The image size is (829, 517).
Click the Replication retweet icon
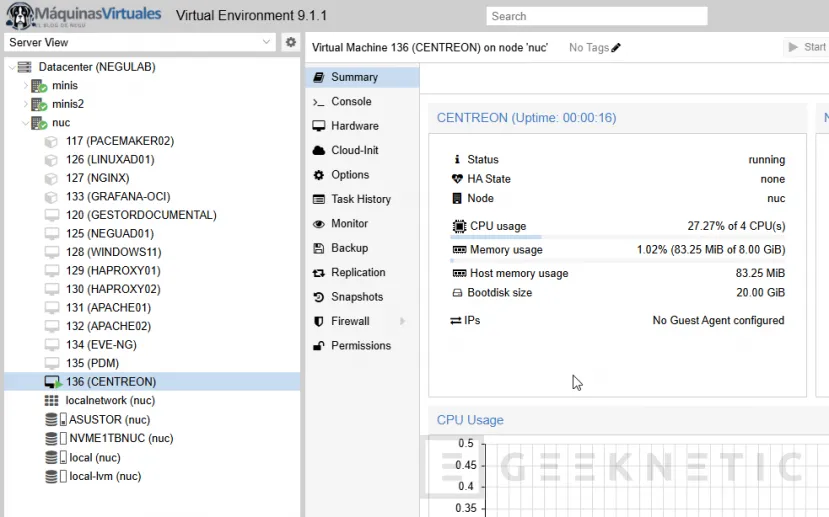[x=318, y=273]
